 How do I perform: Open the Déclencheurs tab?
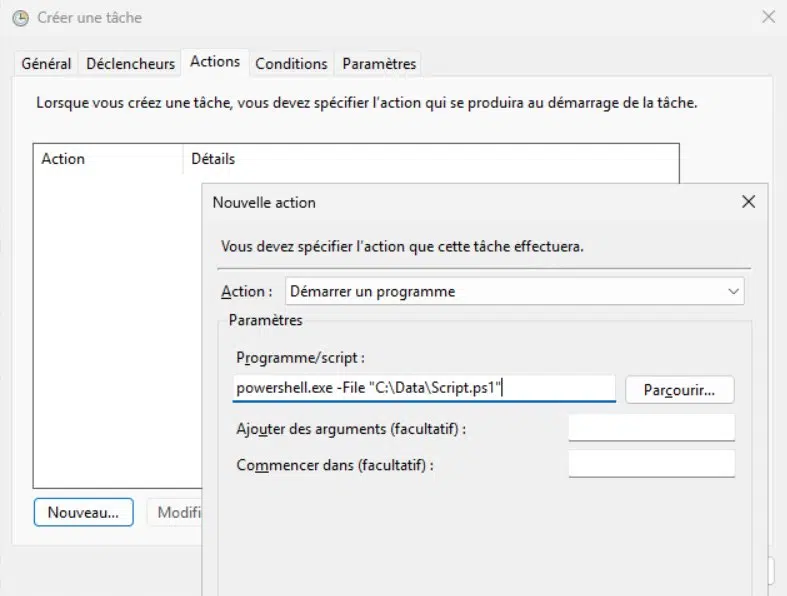pos(130,64)
